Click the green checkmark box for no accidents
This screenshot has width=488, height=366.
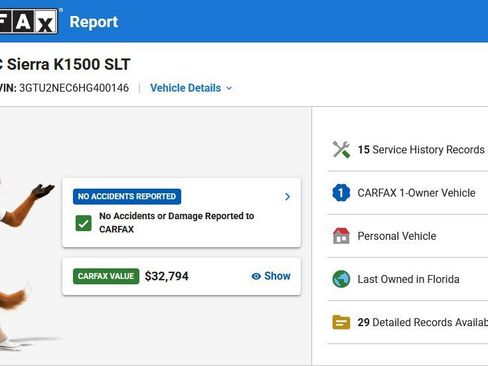pos(83,223)
